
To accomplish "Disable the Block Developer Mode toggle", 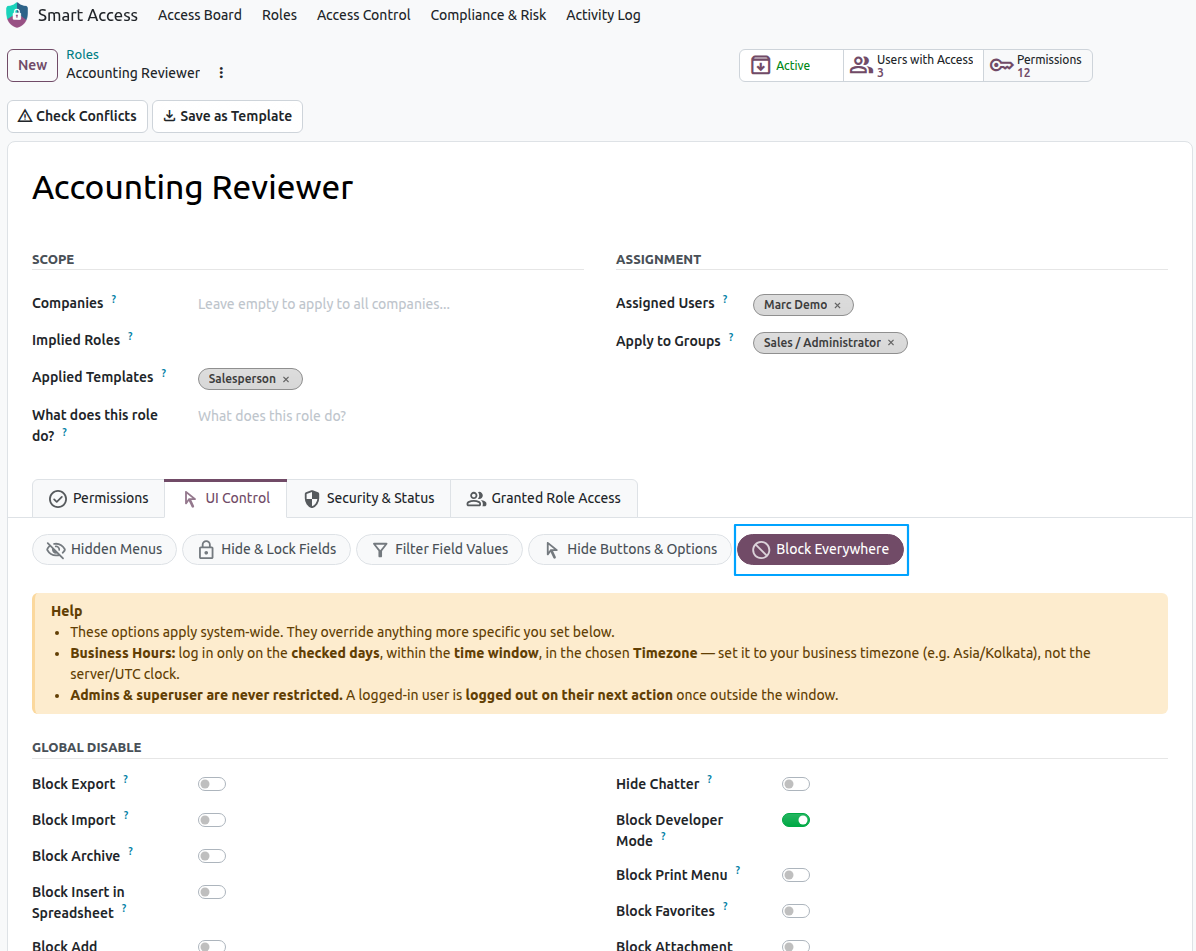I will pos(796,820).
